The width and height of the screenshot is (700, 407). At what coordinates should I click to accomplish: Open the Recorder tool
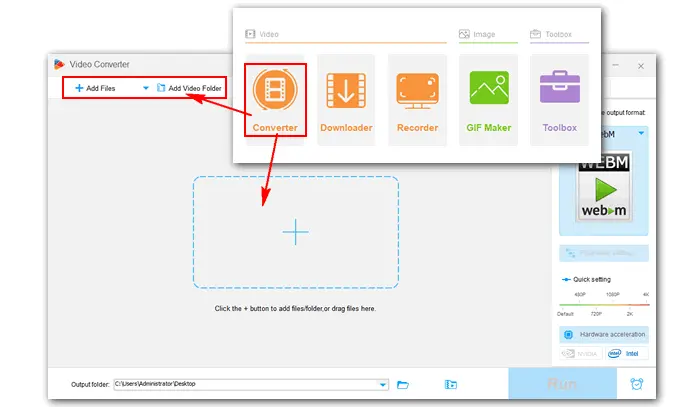click(x=417, y=100)
